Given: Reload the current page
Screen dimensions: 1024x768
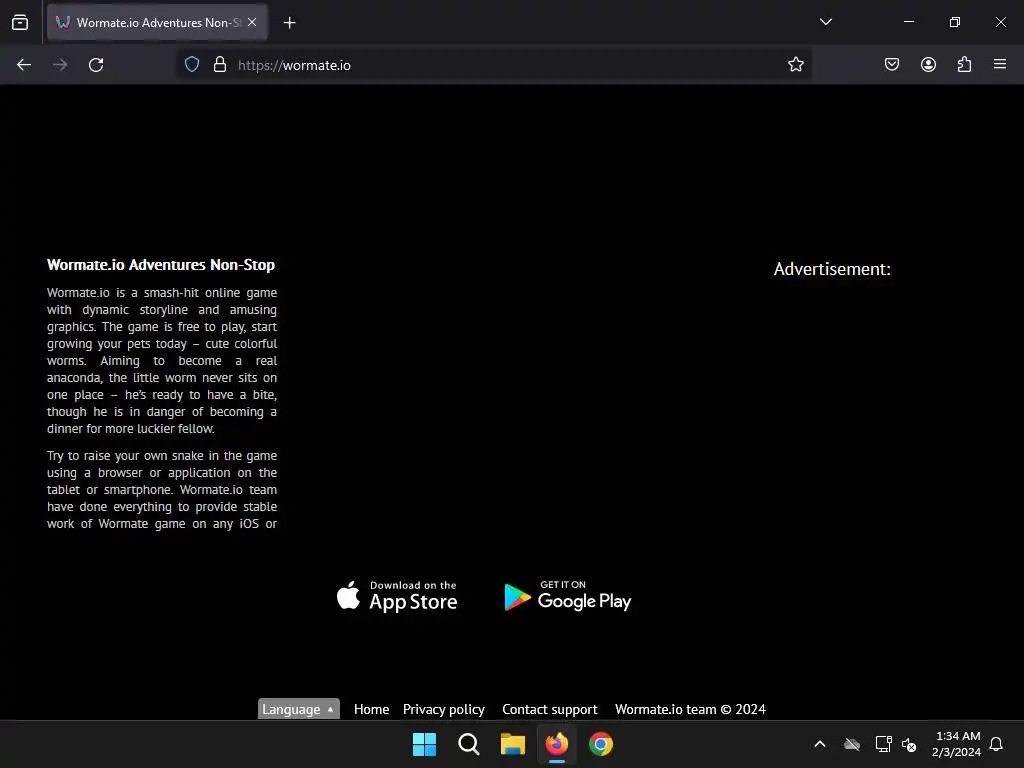Looking at the screenshot, I should (96, 65).
